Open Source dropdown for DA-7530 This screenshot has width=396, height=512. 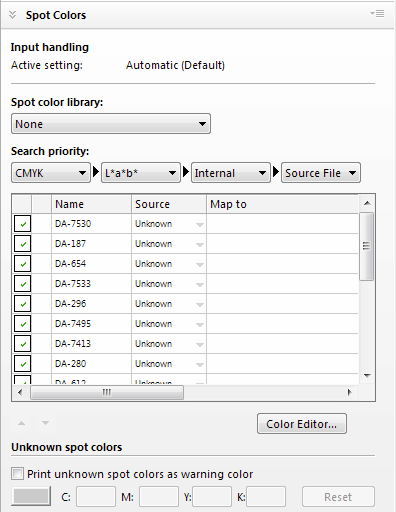(200, 225)
